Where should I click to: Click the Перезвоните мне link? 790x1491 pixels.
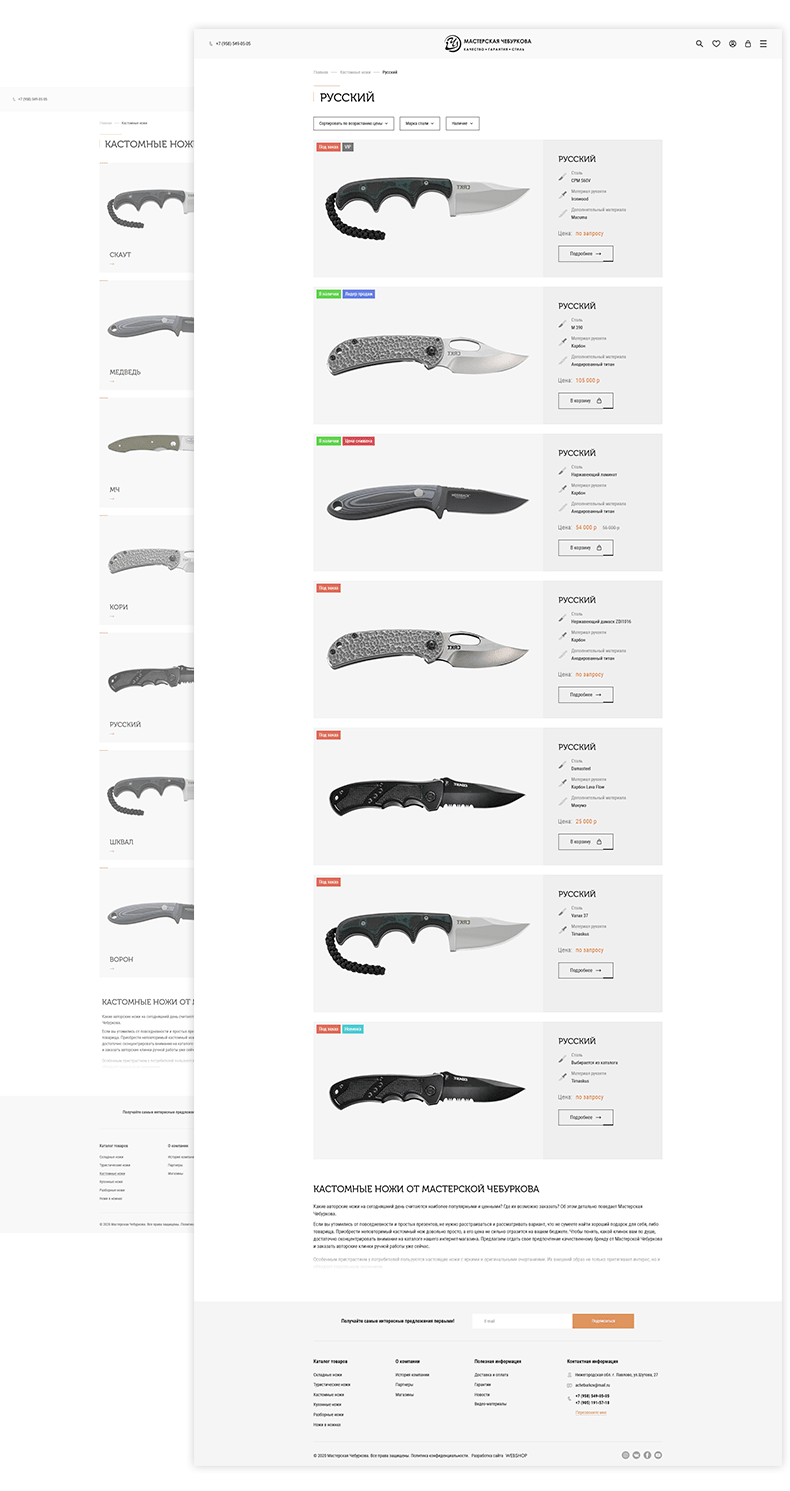591,1412
